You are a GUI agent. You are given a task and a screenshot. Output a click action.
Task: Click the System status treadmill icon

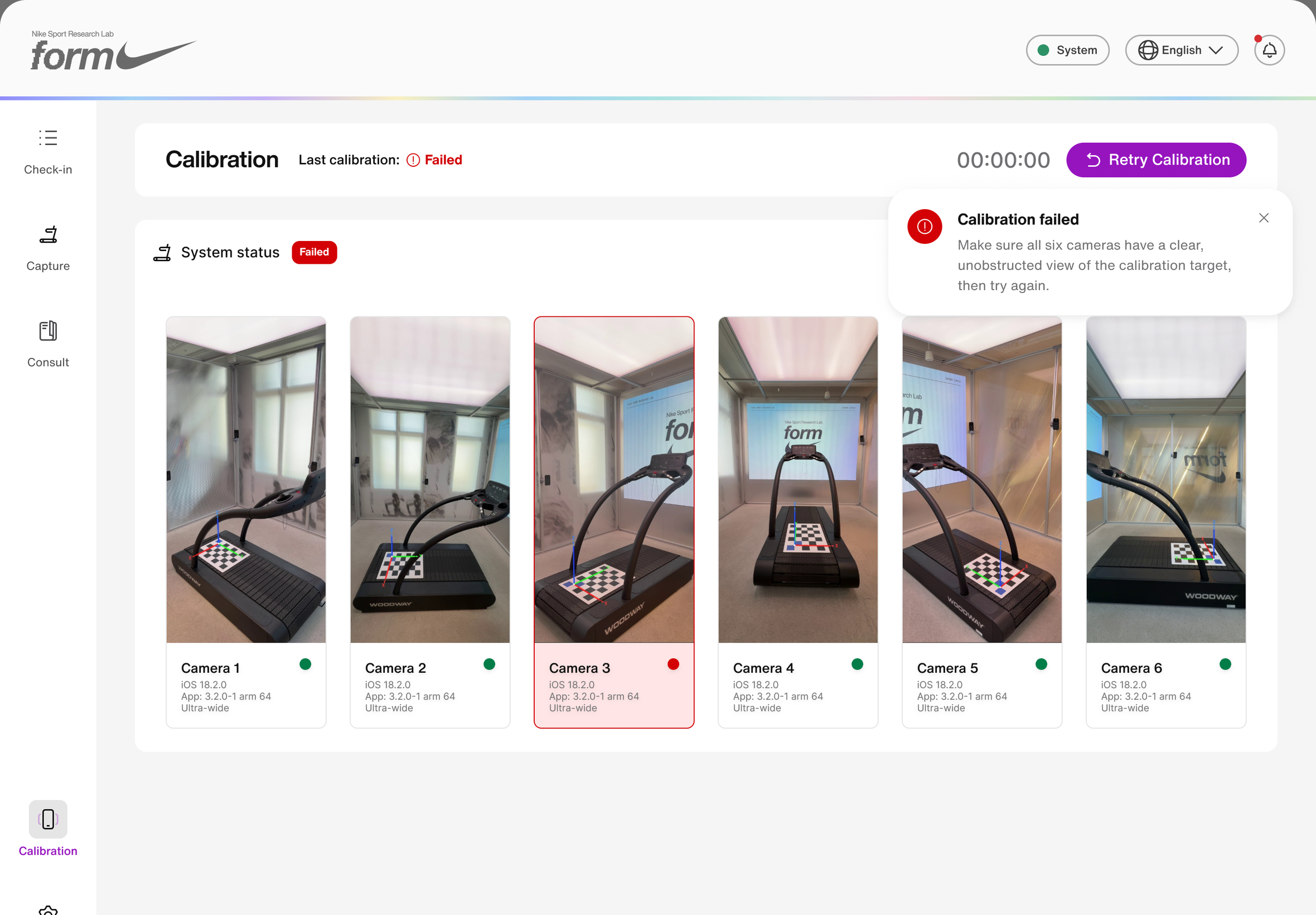click(x=162, y=252)
